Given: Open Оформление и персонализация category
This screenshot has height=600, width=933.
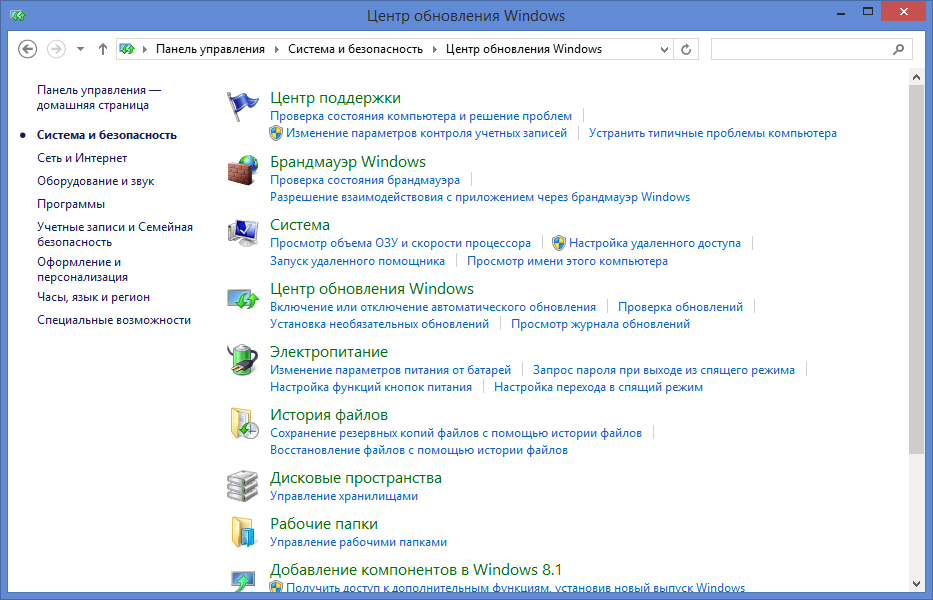Looking at the screenshot, I should (x=82, y=269).
